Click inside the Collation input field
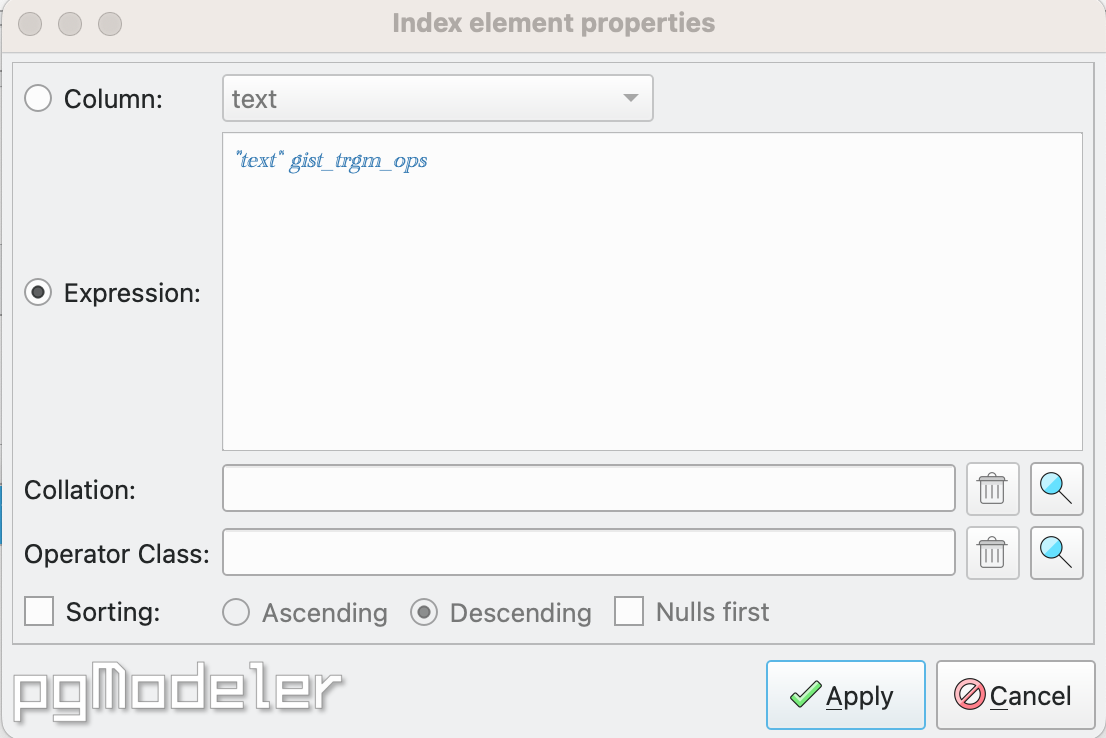The width and height of the screenshot is (1106, 738). (590, 489)
